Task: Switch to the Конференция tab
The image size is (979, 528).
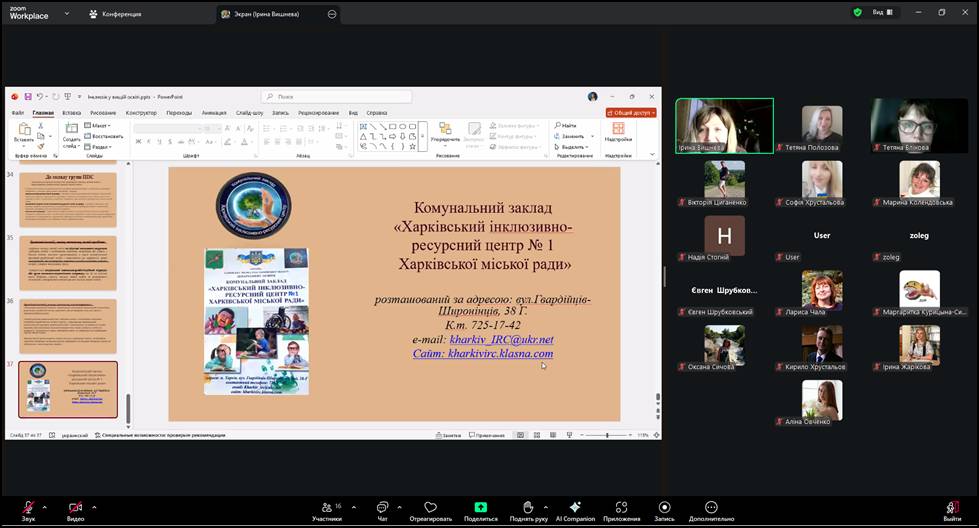Action: click(x=115, y=14)
